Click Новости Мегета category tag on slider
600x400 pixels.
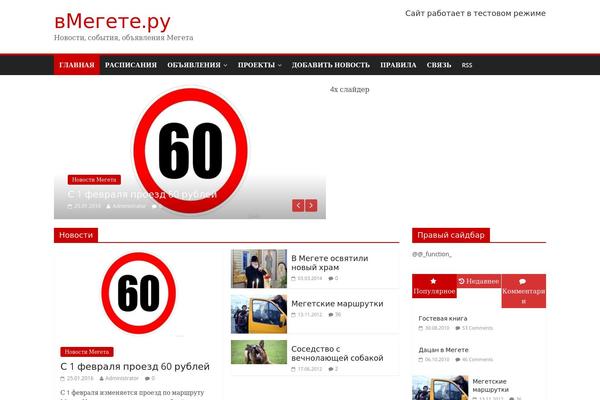pyautogui.click(x=94, y=180)
